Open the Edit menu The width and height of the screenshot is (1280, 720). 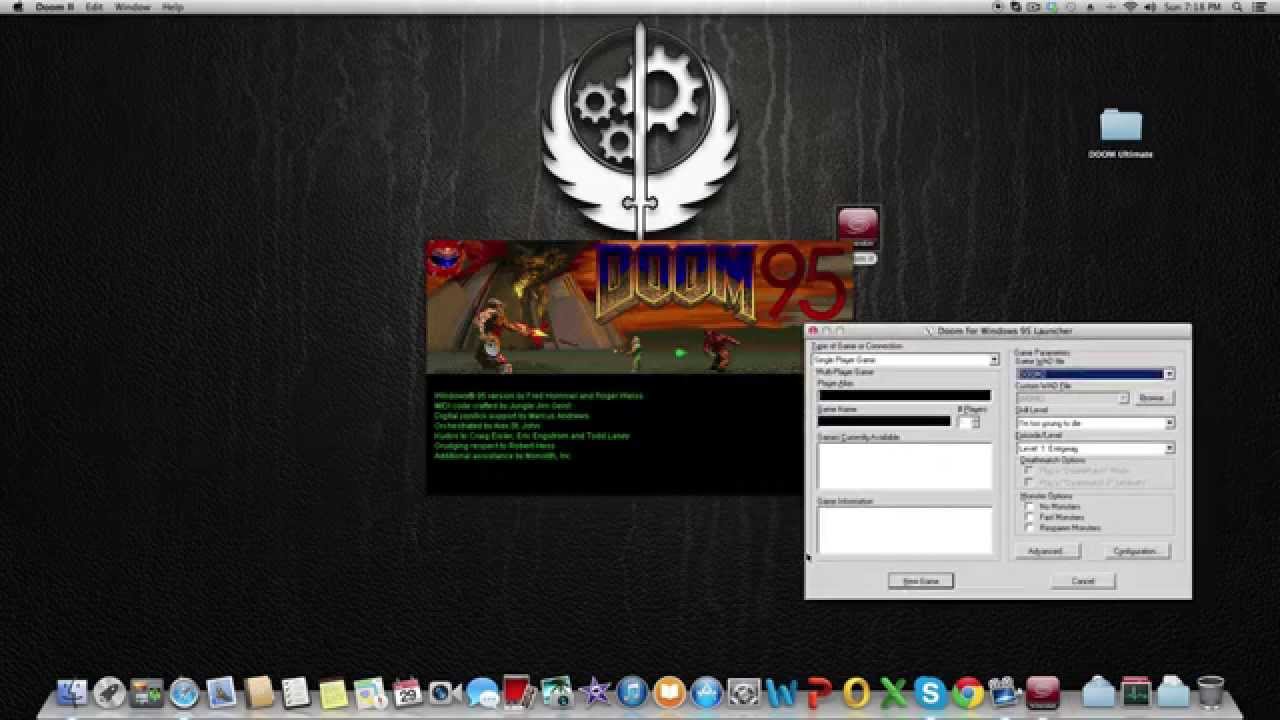pos(94,7)
